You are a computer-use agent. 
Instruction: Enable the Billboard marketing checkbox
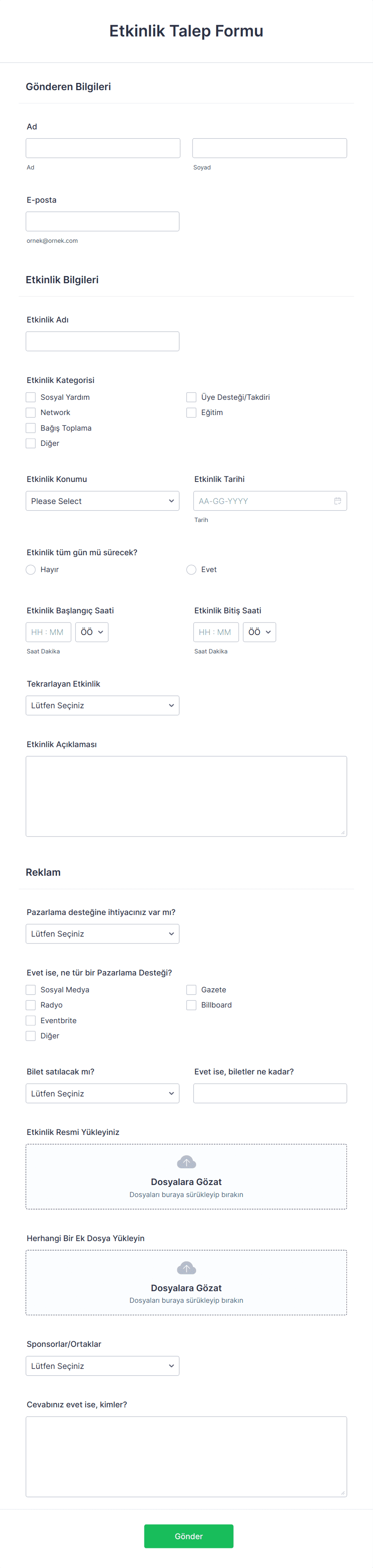(191, 1005)
